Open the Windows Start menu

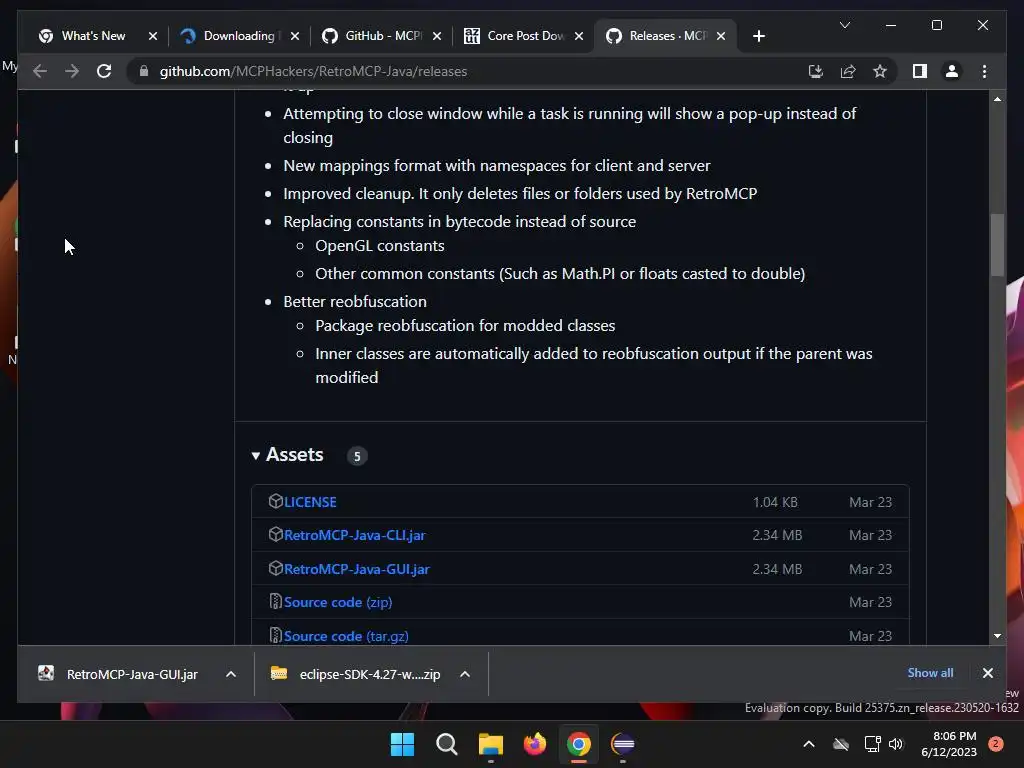pos(402,744)
